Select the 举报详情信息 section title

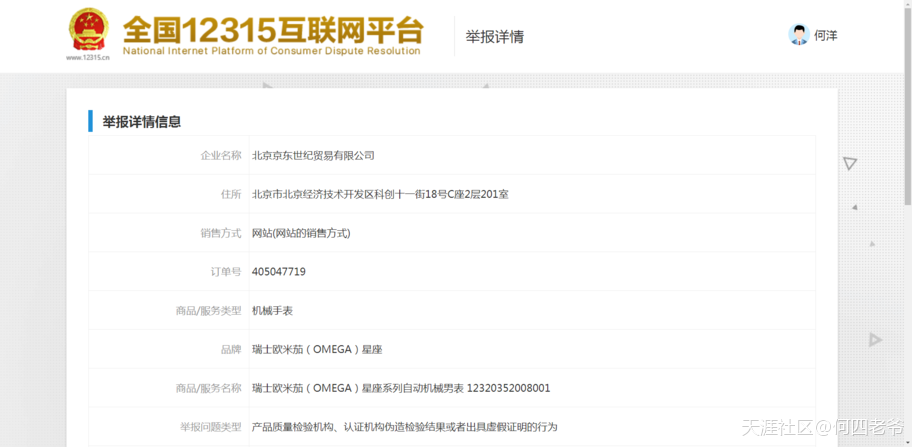pyautogui.click(x=142, y=121)
